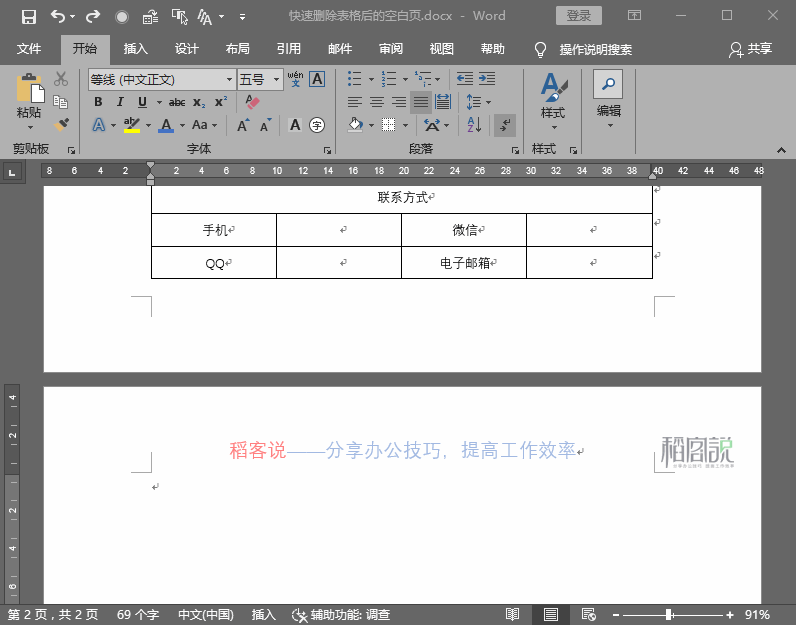
Task: Increase the paragraph indent
Action: coord(487,79)
